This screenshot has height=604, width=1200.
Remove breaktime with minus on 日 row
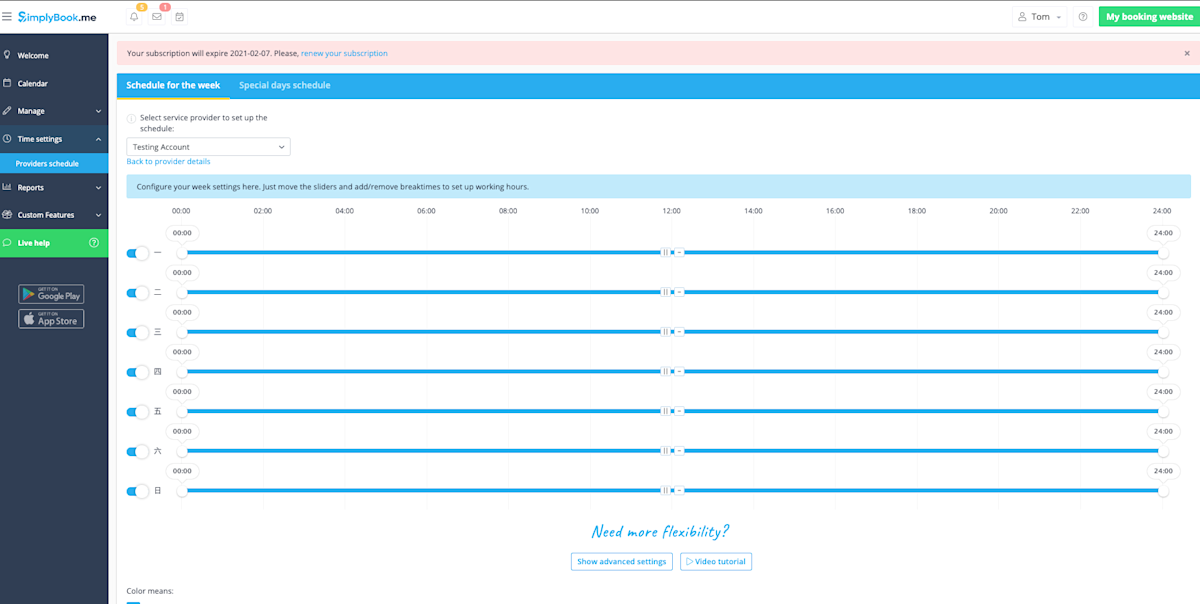[x=679, y=491]
